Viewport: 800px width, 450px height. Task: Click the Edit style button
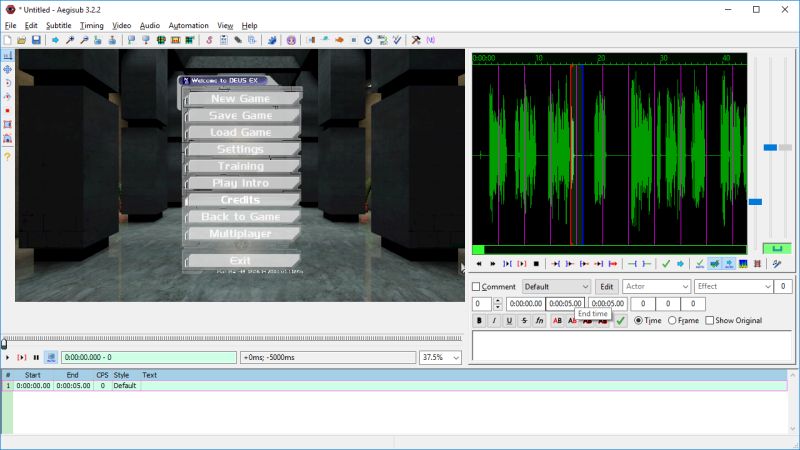point(607,287)
